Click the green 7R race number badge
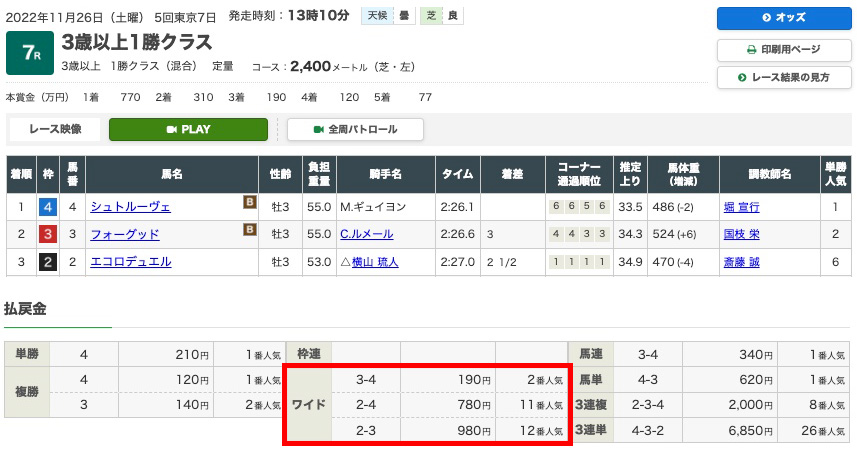The width and height of the screenshot is (857, 455). (x=30, y=54)
